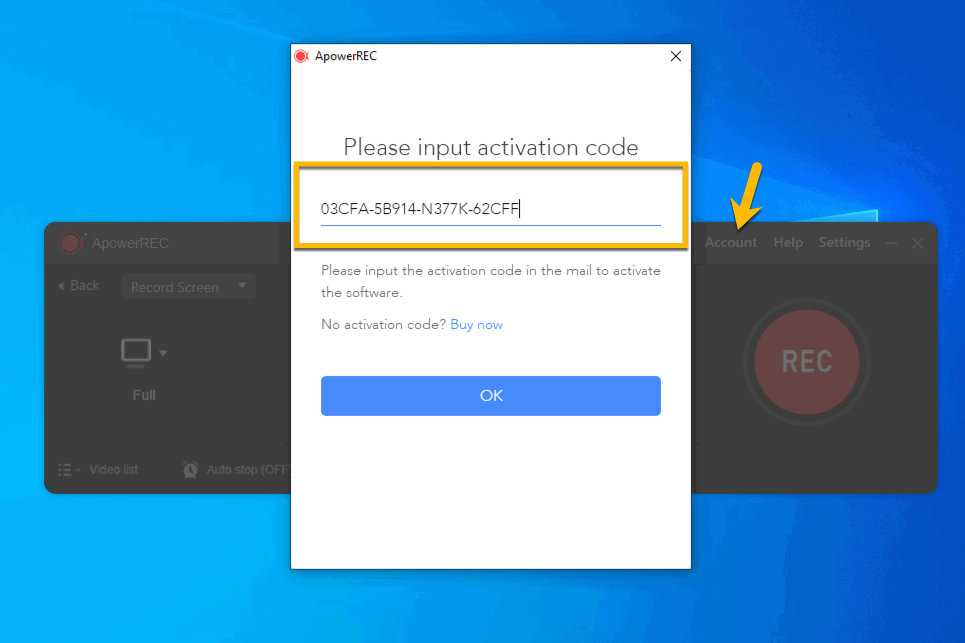
Task: Open the Settings menu
Action: [x=844, y=243]
